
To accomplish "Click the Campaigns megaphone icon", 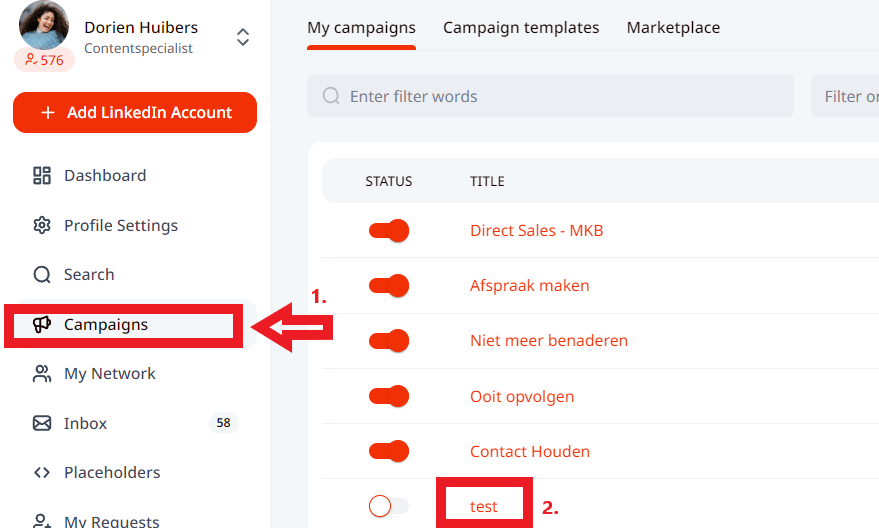I will (x=42, y=325).
